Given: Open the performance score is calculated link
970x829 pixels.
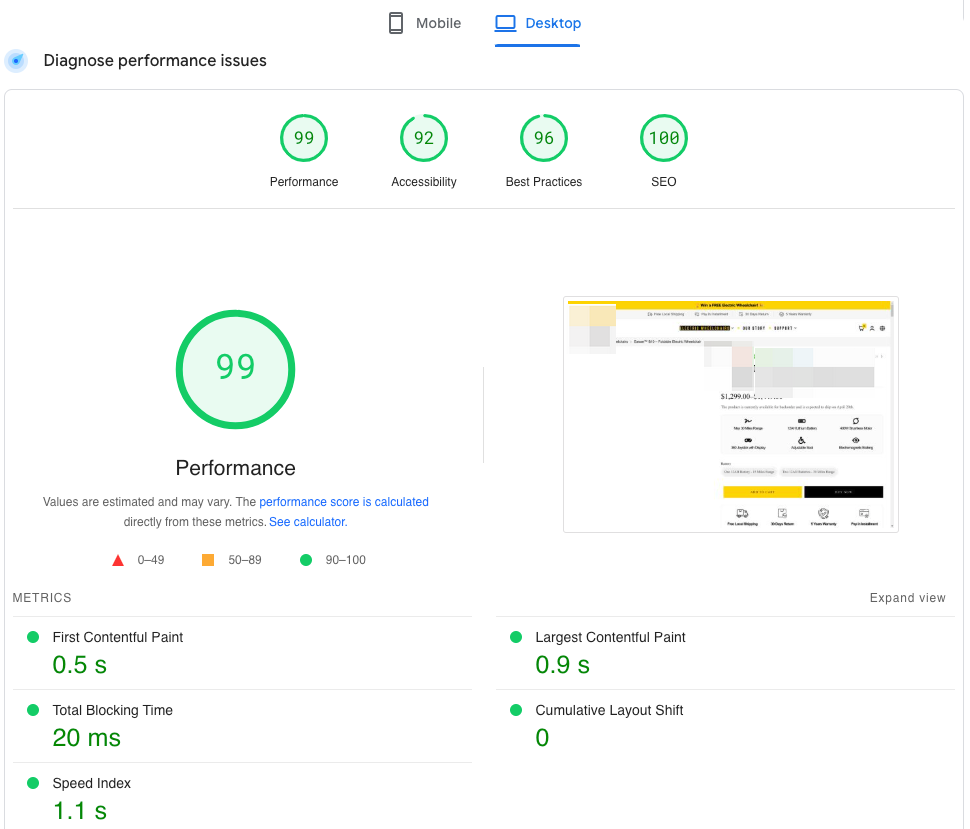Looking at the screenshot, I should coord(344,502).
